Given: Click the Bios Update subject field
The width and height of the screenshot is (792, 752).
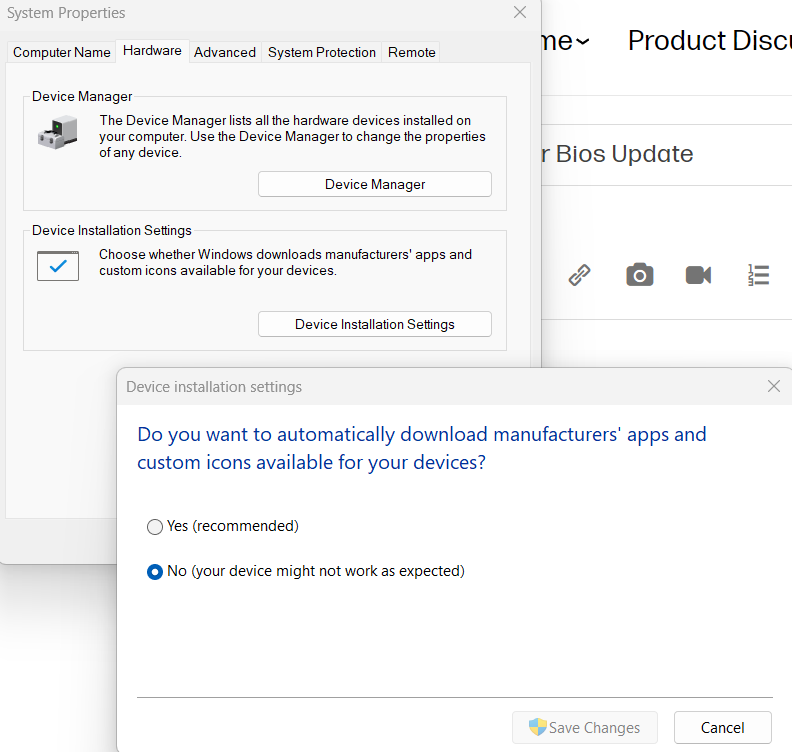Looking at the screenshot, I should click(667, 155).
